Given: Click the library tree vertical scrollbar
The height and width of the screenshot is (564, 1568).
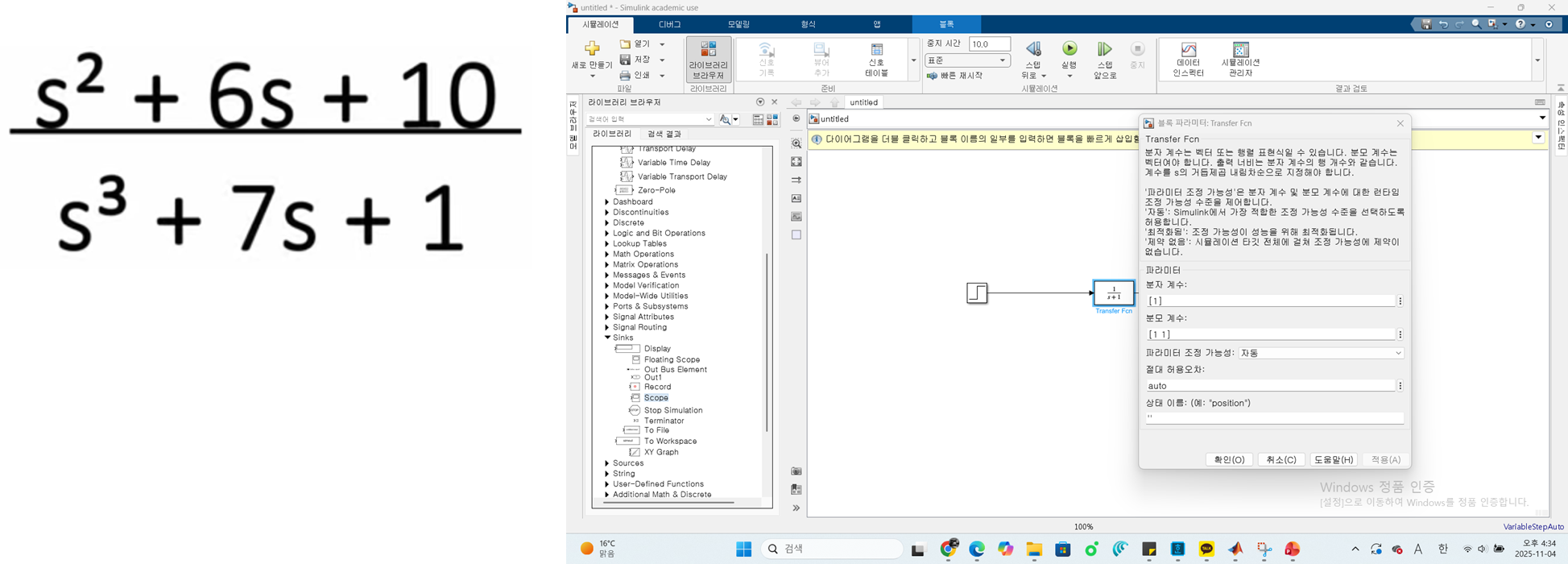Looking at the screenshot, I should click(x=767, y=342).
